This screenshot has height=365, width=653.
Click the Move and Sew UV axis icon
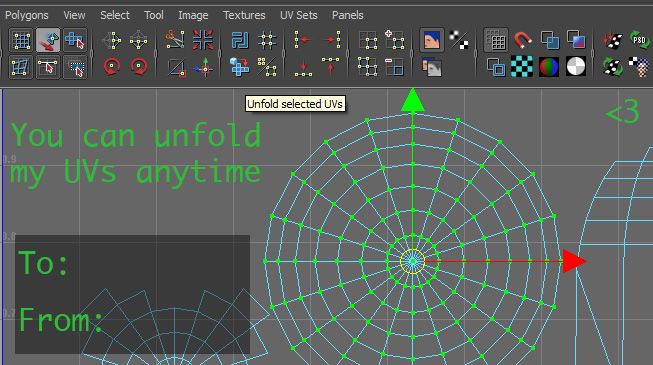pos(203,67)
